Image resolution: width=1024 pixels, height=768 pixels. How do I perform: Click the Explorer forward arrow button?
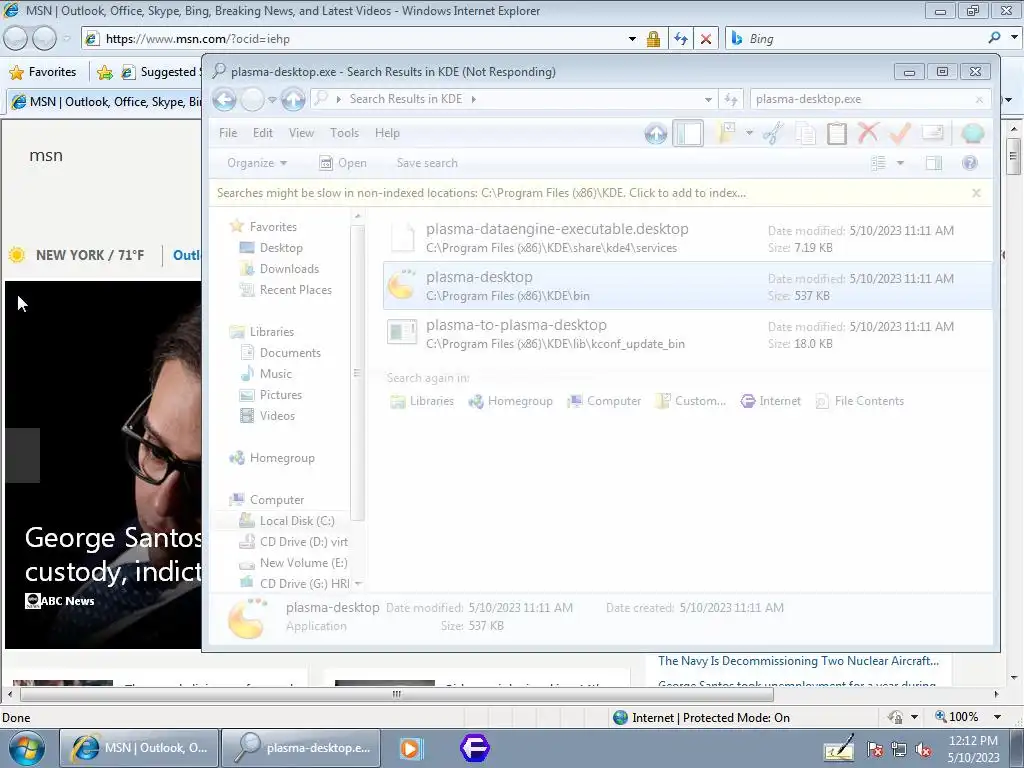pyautogui.click(x=253, y=99)
